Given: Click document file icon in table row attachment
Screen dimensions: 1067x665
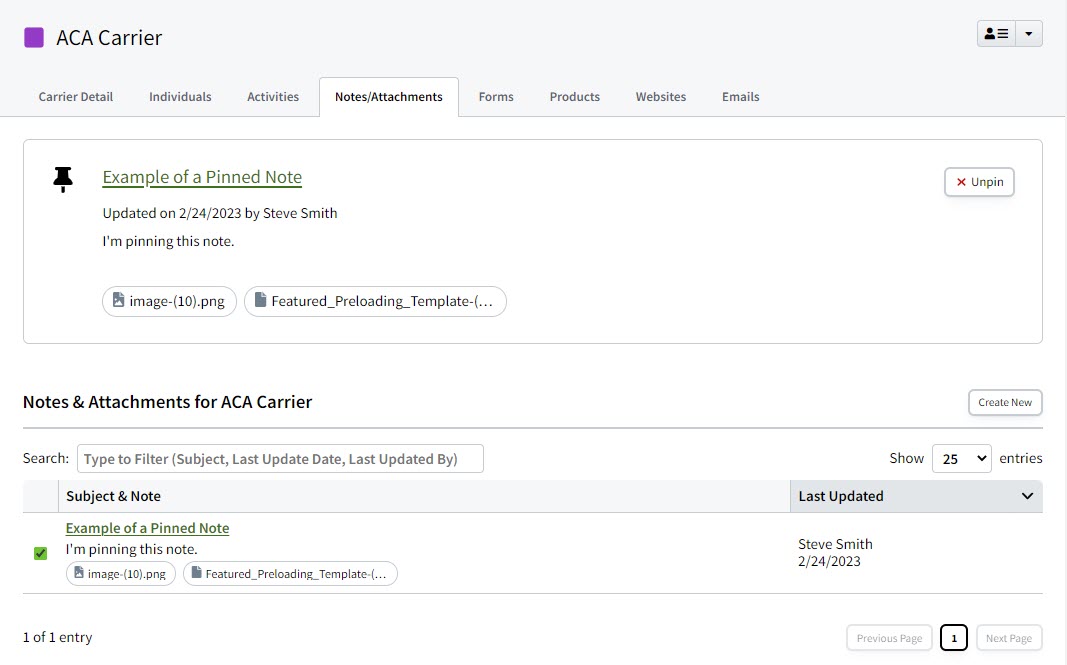Looking at the screenshot, I should pyautogui.click(x=197, y=572).
